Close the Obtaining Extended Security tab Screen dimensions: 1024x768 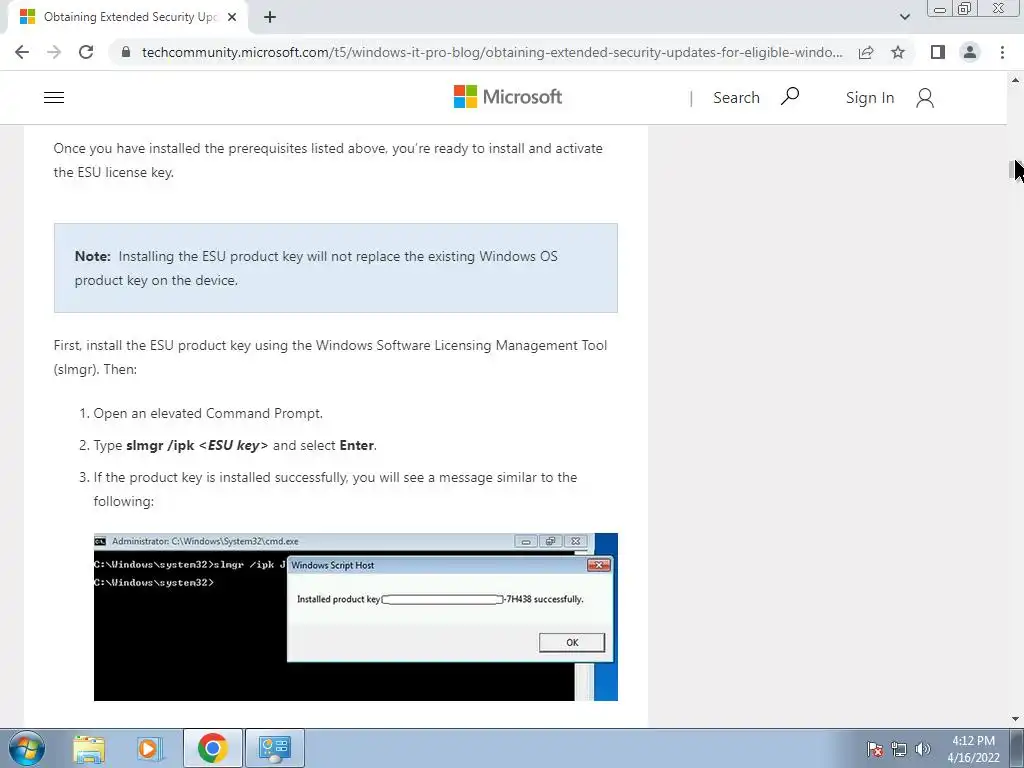(x=232, y=17)
